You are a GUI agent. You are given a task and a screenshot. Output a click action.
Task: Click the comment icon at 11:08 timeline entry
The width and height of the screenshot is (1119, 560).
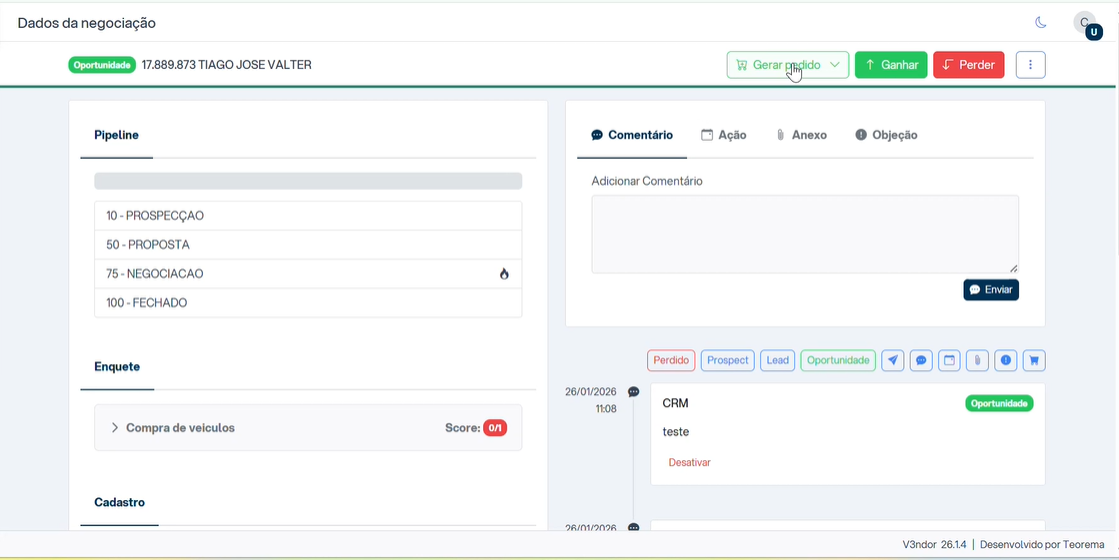click(x=633, y=392)
